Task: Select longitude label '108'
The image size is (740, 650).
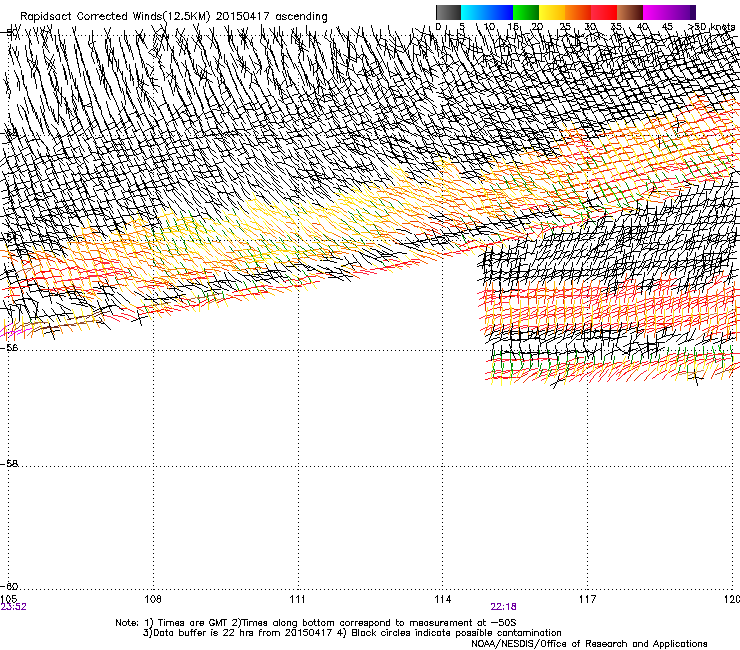Action: click(153, 599)
